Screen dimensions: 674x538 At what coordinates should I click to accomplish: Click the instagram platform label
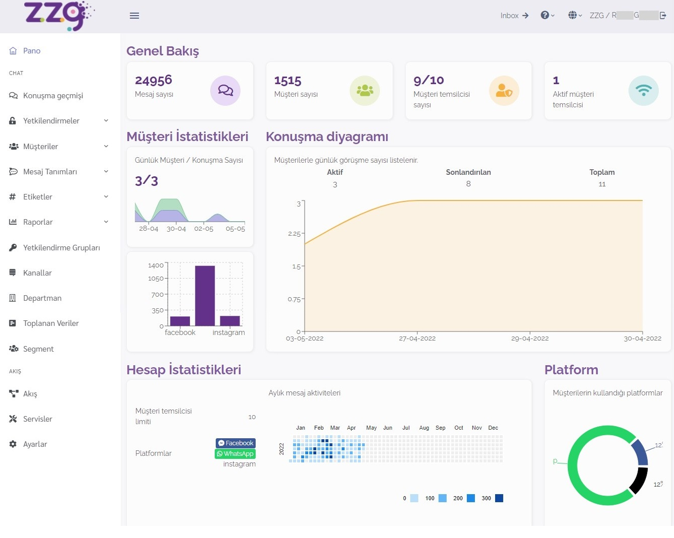(x=239, y=464)
